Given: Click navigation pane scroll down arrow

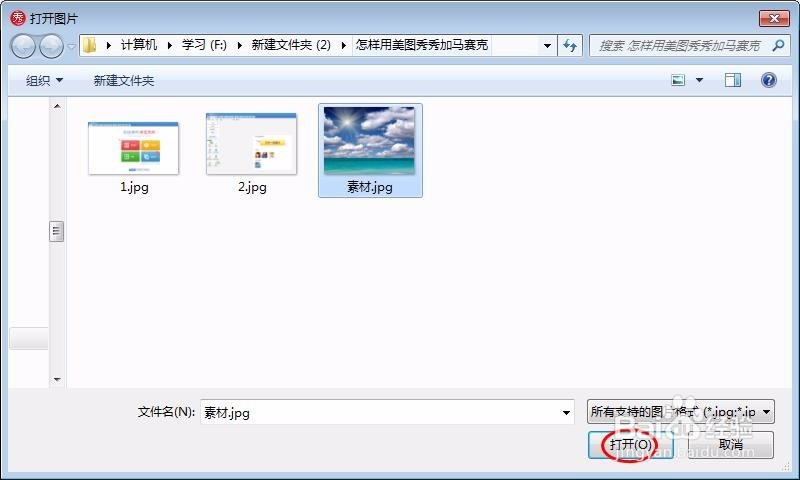Looking at the screenshot, I should pos(57,380).
